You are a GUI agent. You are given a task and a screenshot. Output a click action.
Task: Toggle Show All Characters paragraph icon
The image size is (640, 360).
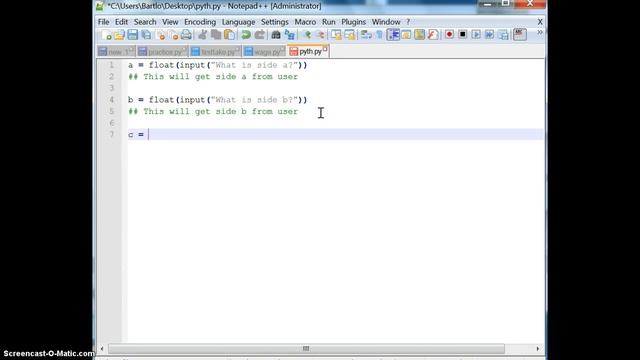(379, 35)
